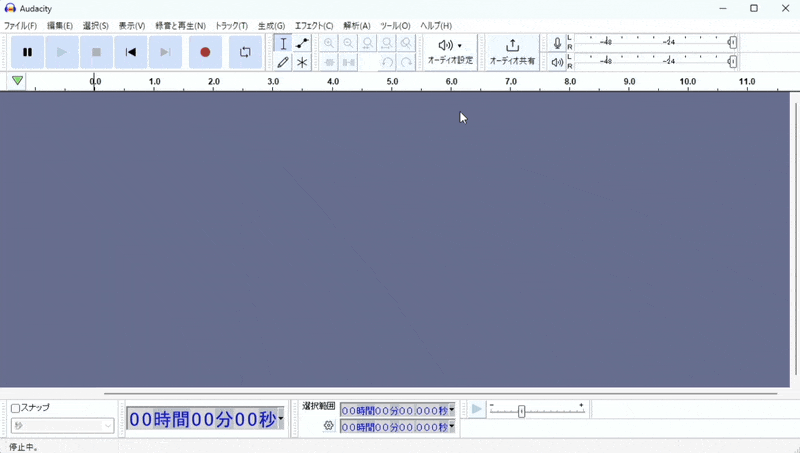Click the upper selection start time field

coord(394,411)
